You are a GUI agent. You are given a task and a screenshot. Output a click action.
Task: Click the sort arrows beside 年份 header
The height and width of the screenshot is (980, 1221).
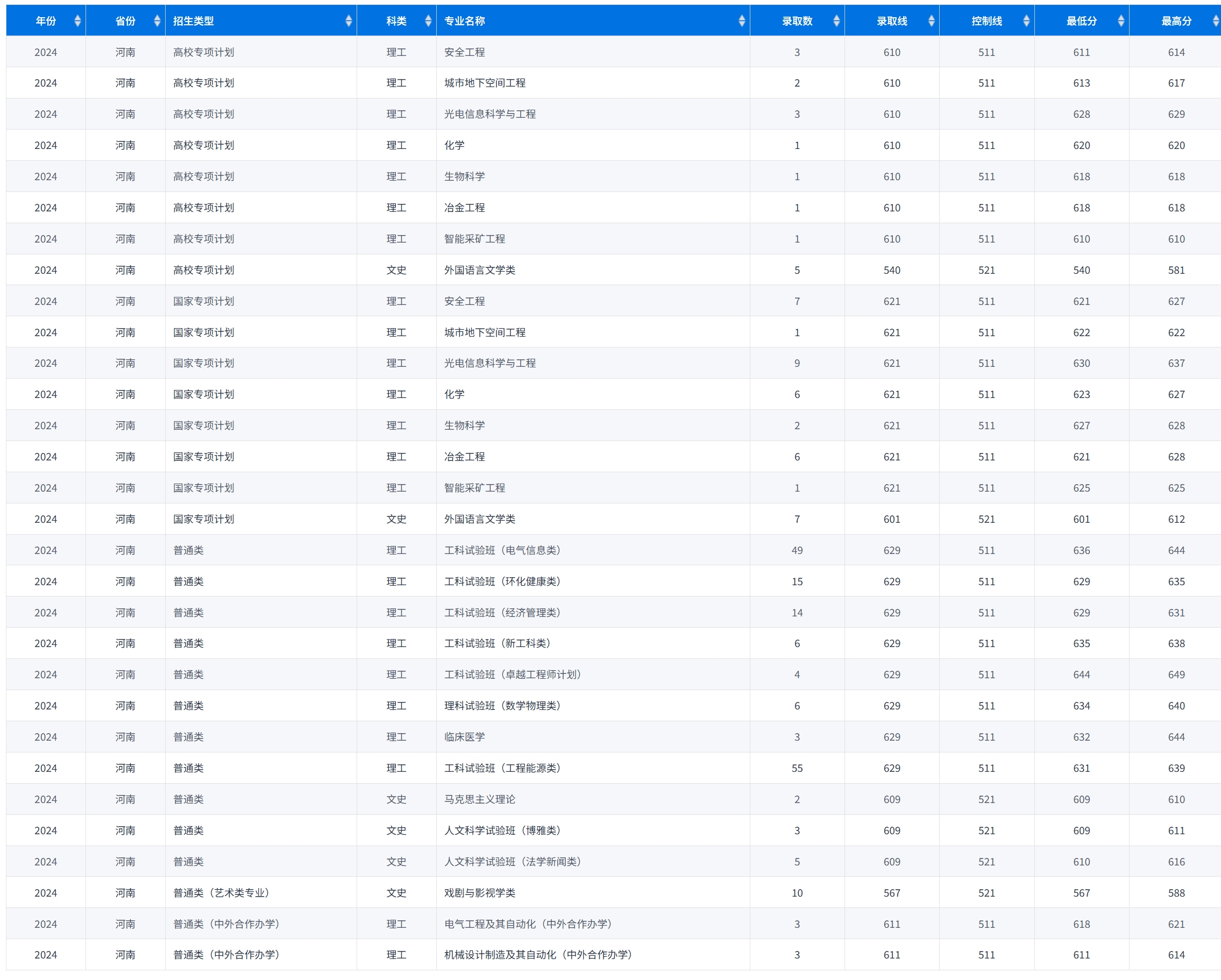pos(77,21)
